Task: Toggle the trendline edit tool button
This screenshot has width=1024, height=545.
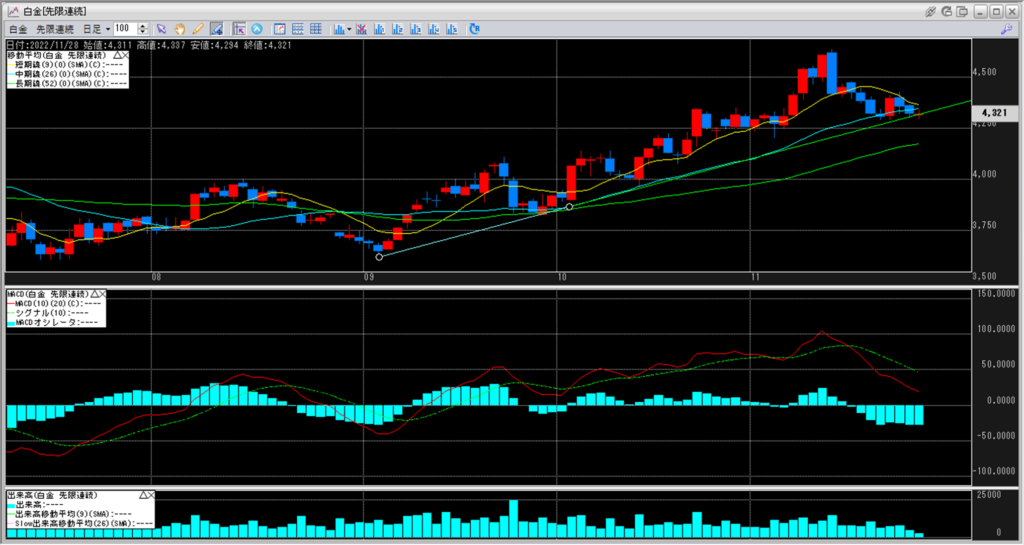Action: pyautogui.click(x=215, y=29)
